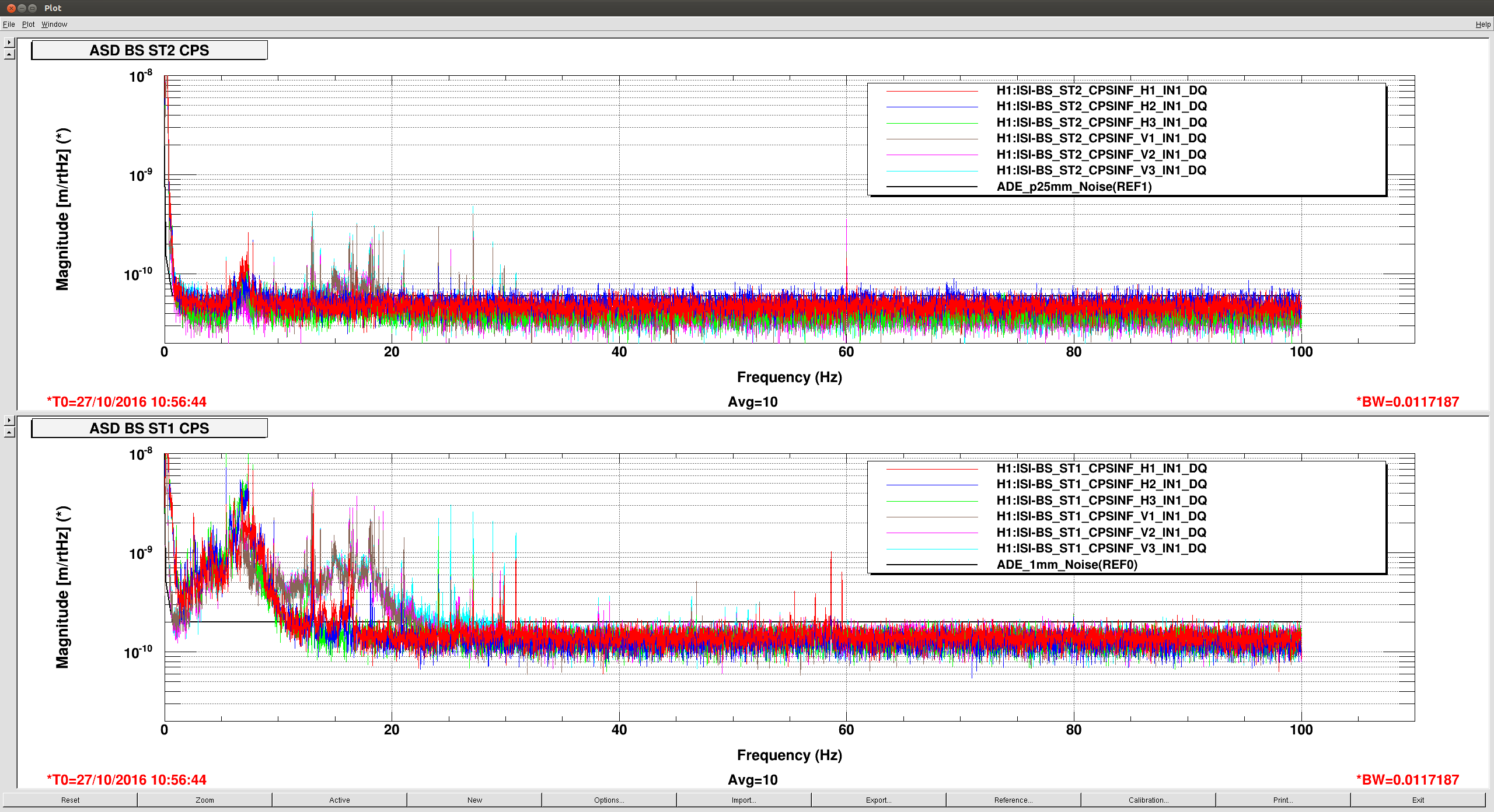
Task: Open the Calibration... dialog
Action: (1149, 800)
